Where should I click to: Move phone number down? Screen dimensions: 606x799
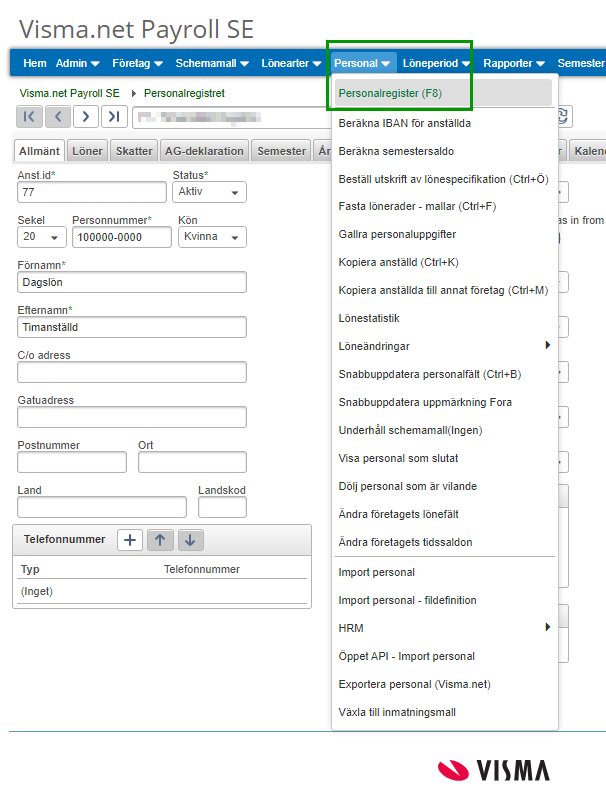pos(191,540)
